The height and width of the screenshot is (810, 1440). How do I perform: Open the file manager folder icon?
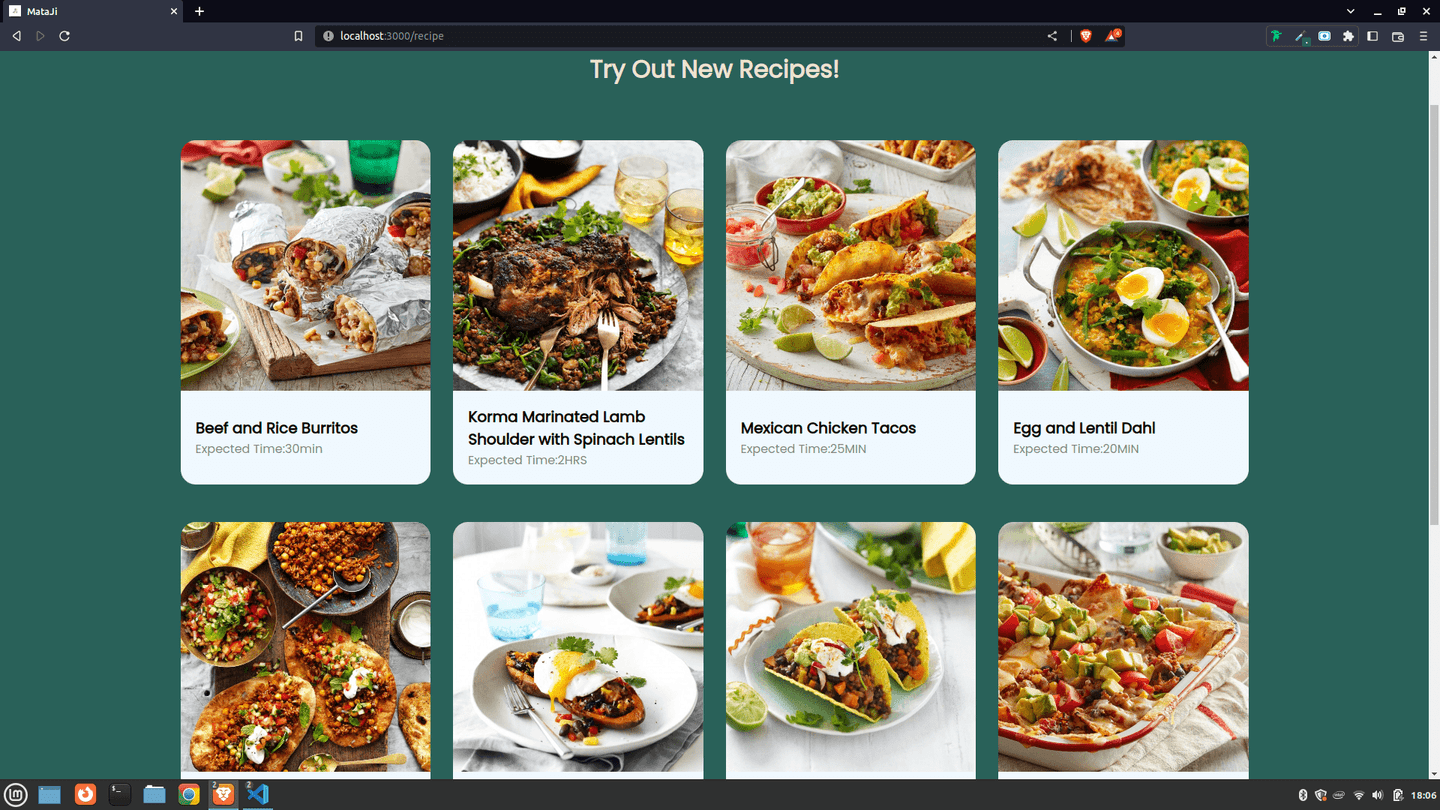pos(154,795)
